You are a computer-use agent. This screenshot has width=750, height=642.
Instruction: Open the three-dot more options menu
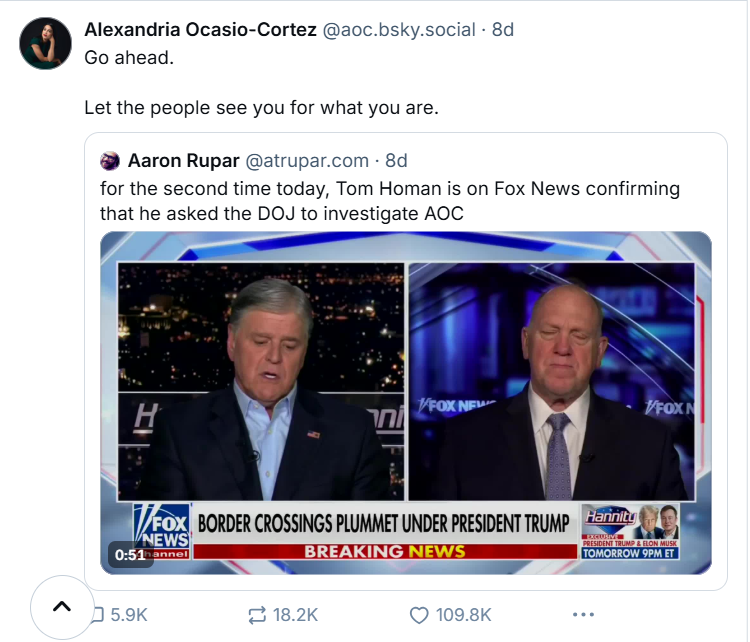584,615
